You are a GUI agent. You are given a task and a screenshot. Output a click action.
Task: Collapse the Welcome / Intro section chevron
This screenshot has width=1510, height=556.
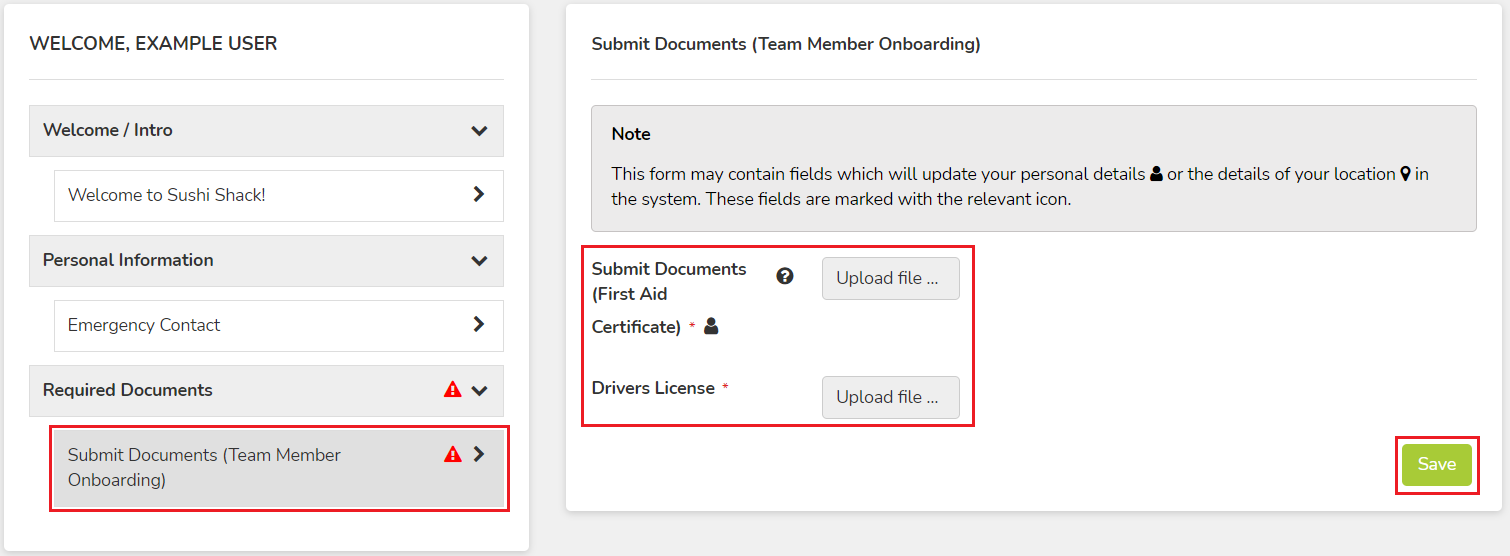[x=479, y=131]
